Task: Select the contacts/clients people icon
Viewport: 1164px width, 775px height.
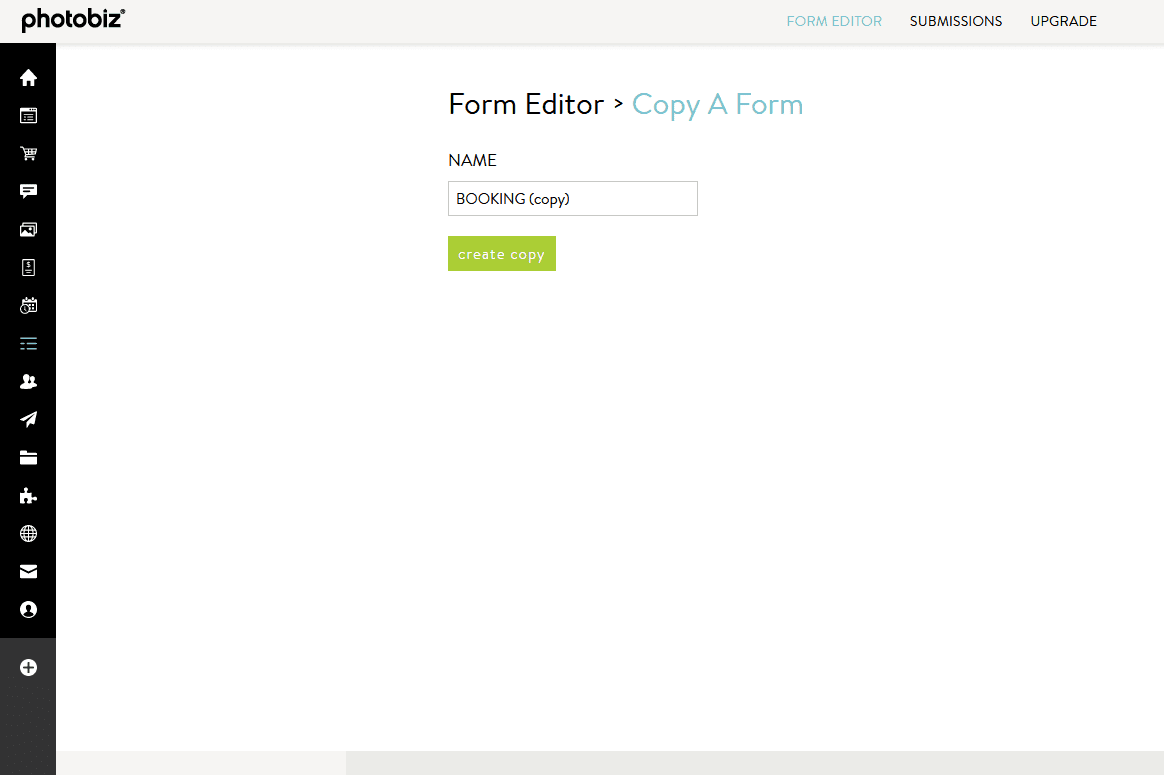Action: tap(28, 381)
